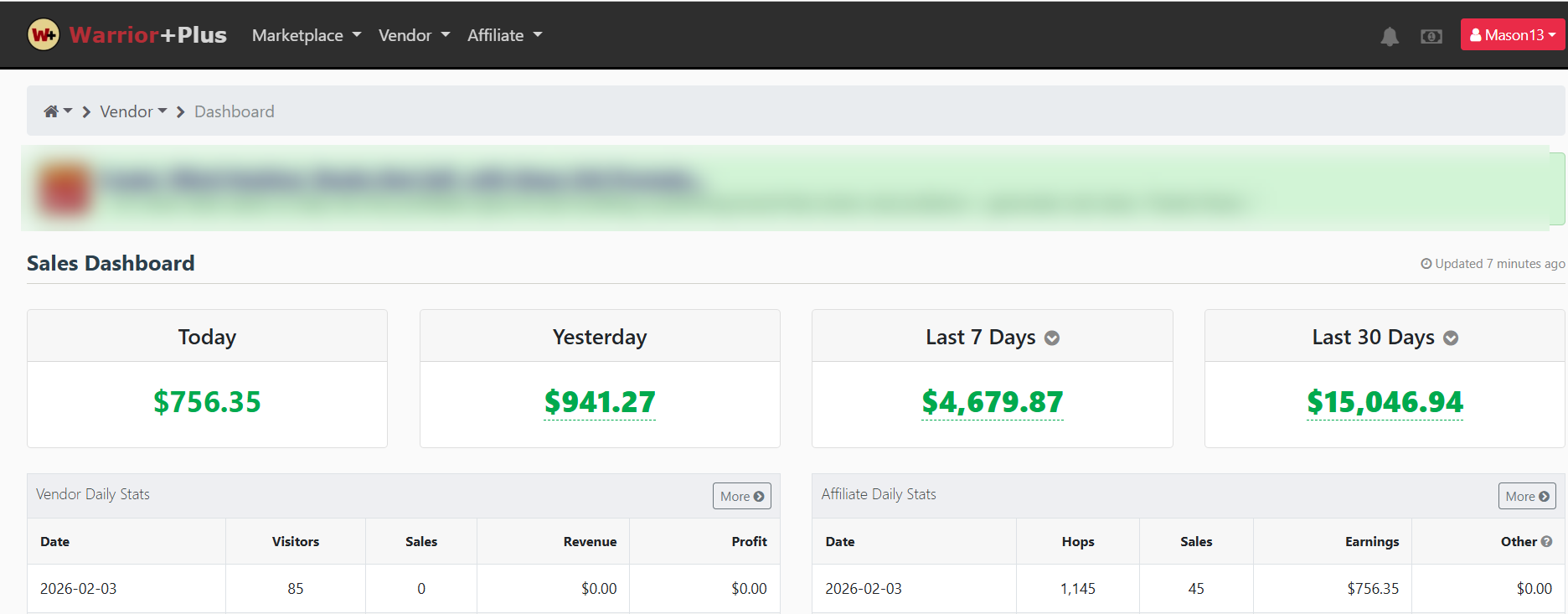
Task: Click the home icon in breadcrumb
Action: click(51, 111)
